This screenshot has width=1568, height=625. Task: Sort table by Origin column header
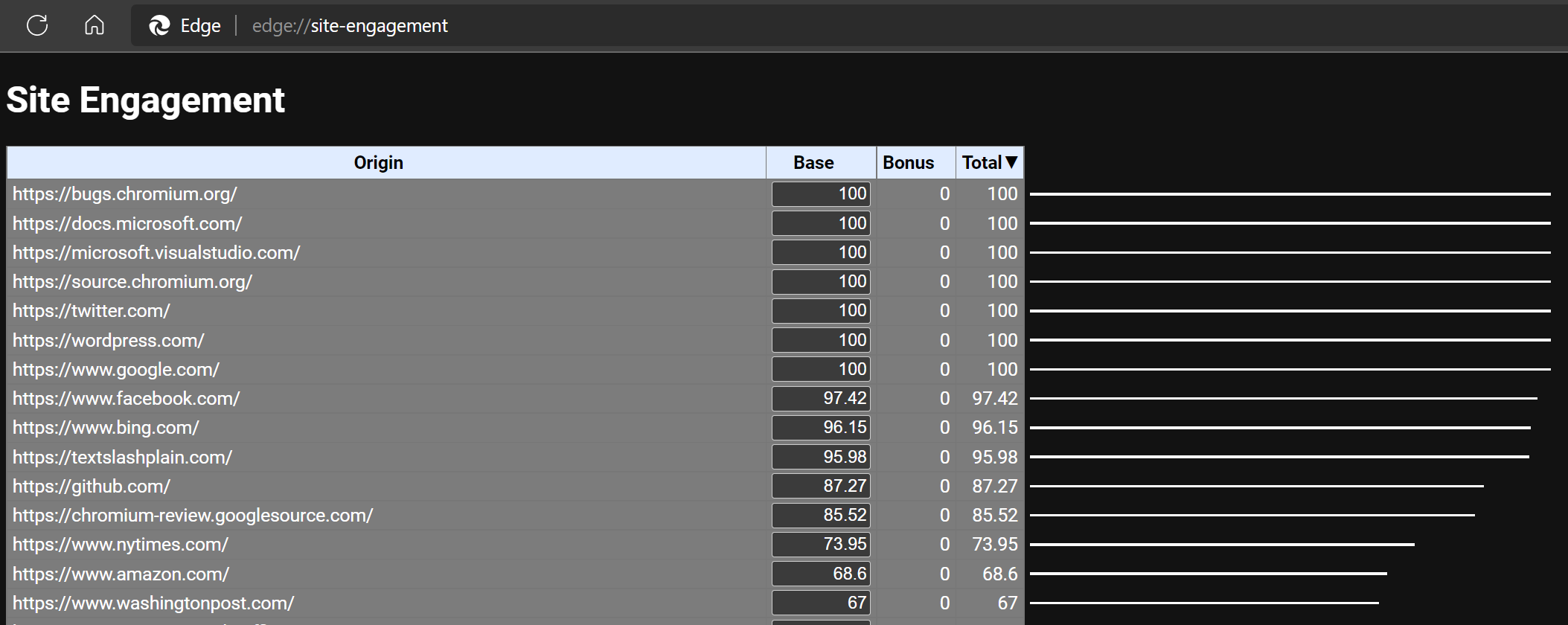pos(378,163)
